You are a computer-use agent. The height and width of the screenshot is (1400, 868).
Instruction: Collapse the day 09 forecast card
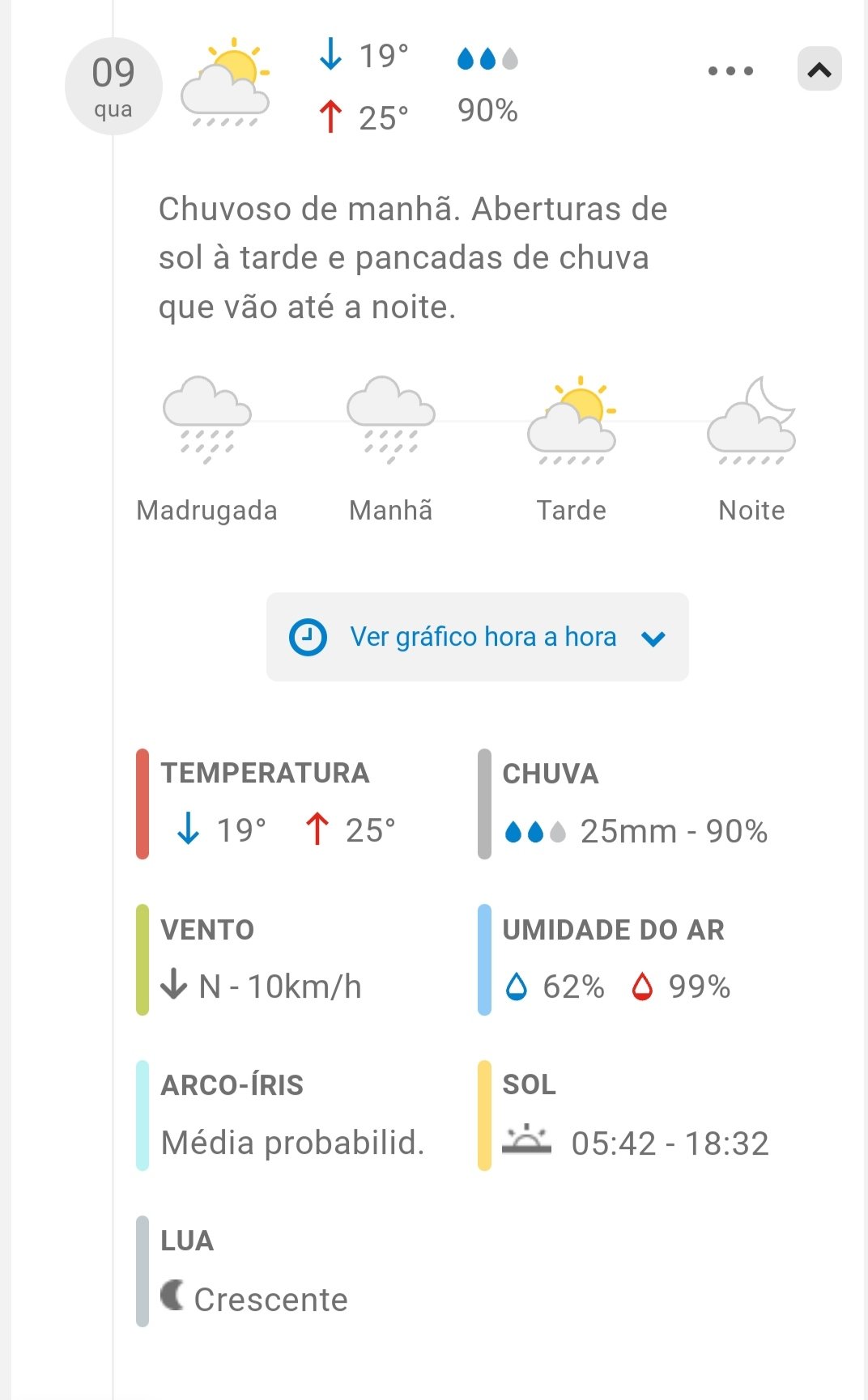click(819, 70)
